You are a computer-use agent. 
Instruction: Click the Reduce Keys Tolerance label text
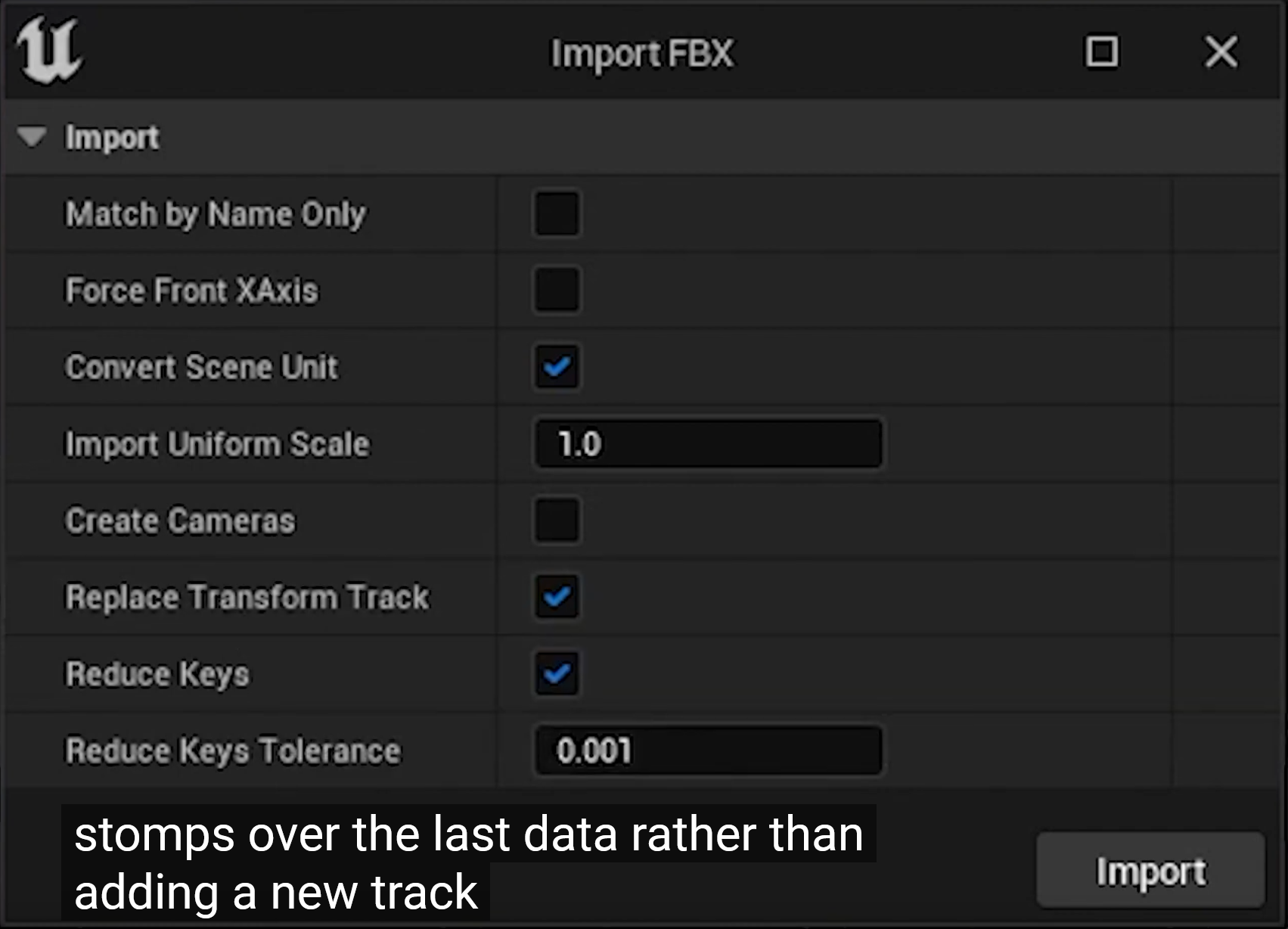tap(233, 750)
